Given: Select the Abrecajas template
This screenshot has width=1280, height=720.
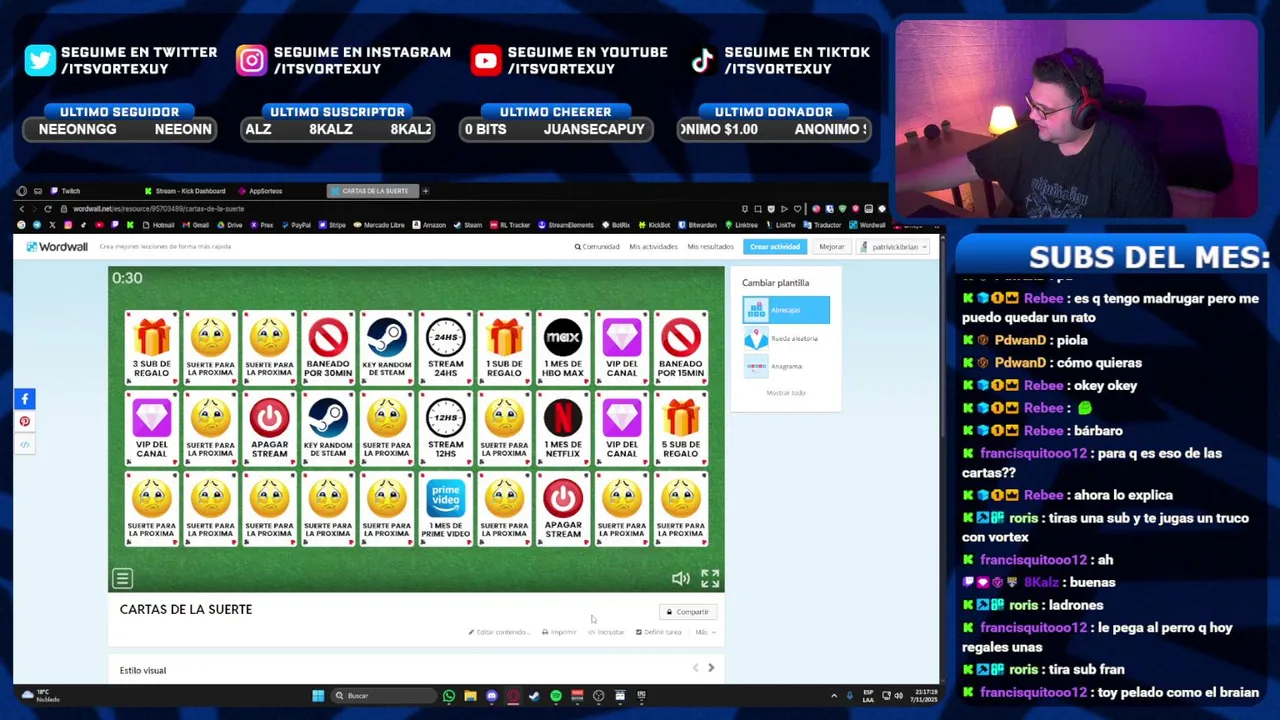Looking at the screenshot, I should [x=786, y=310].
